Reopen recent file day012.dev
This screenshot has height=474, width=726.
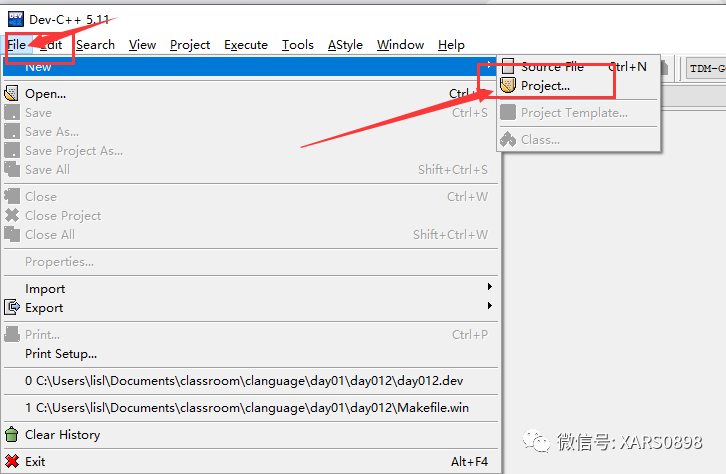coord(250,380)
